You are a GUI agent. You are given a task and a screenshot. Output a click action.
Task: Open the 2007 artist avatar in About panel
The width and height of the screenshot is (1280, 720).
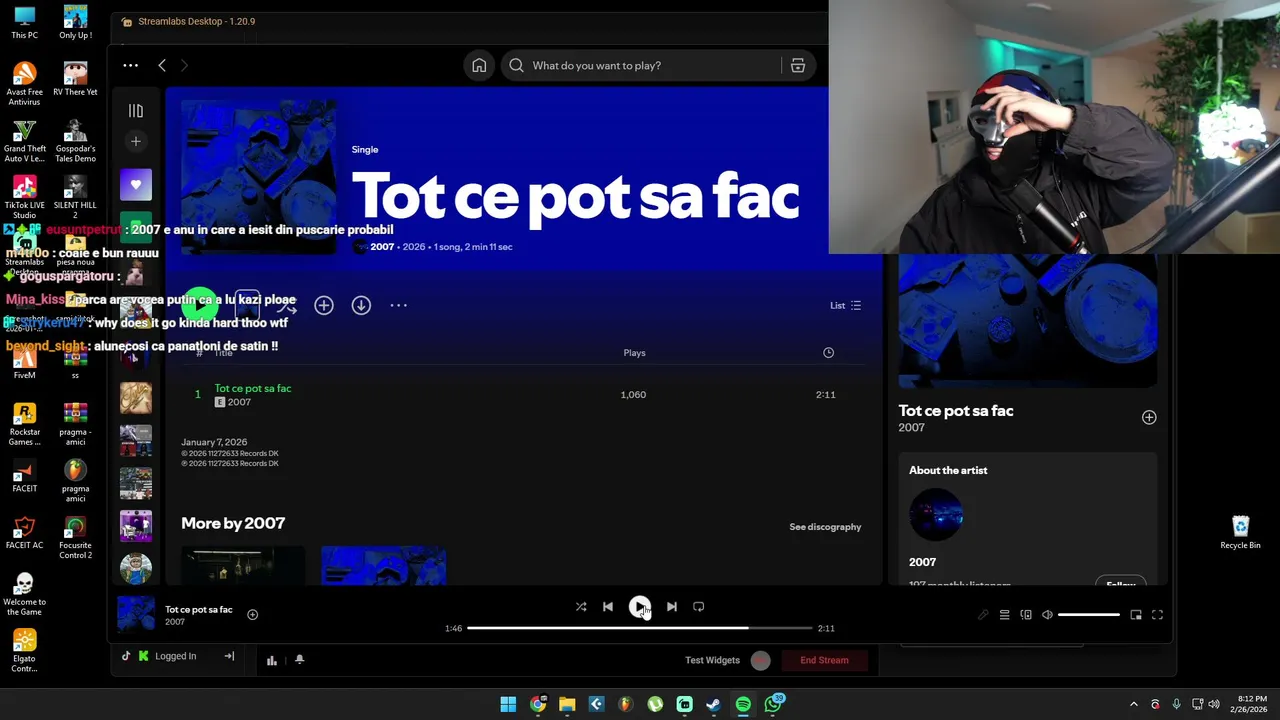pos(936,515)
